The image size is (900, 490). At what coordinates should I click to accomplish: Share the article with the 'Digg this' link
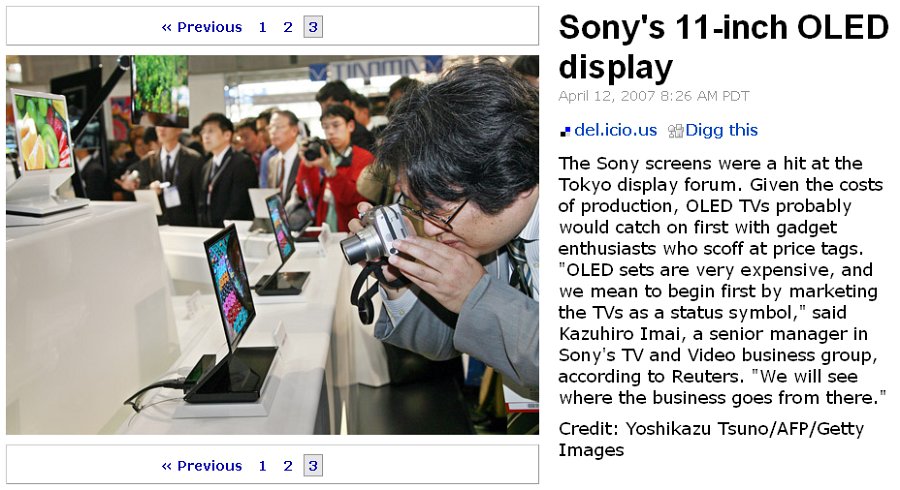pyautogui.click(x=721, y=130)
